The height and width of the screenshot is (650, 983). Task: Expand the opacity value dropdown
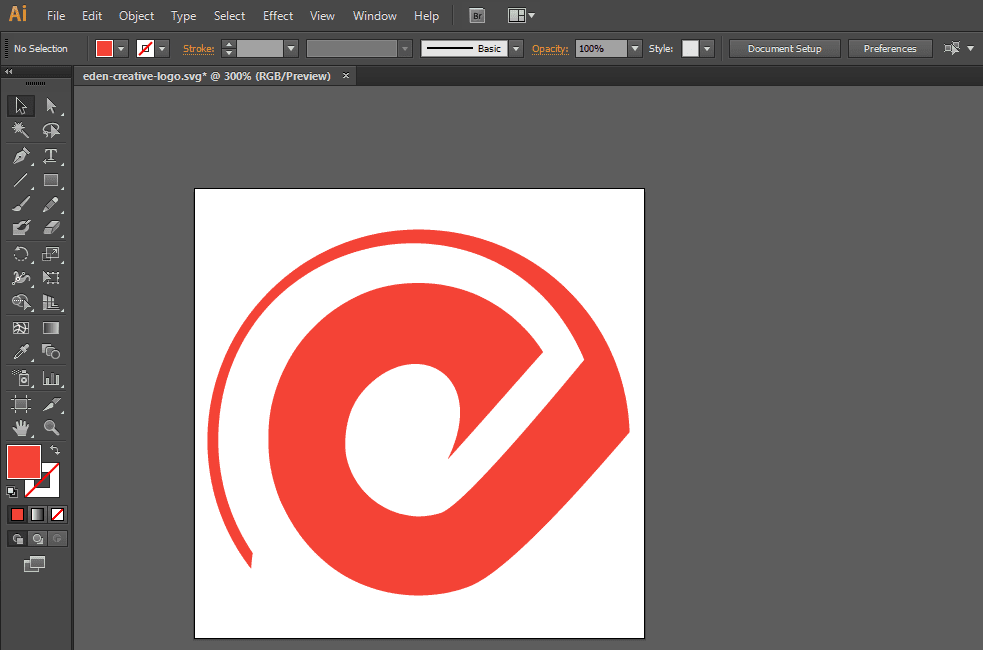tap(635, 48)
